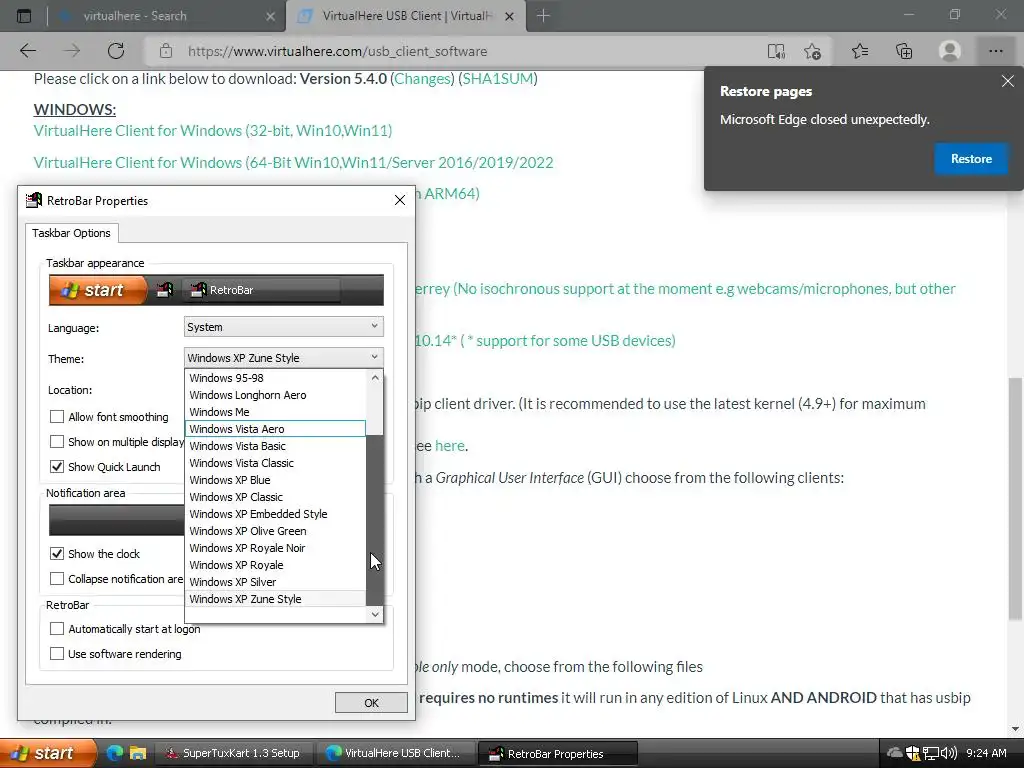Add page to favorites with star-plus icon
1024x768 pixels.
812,51
